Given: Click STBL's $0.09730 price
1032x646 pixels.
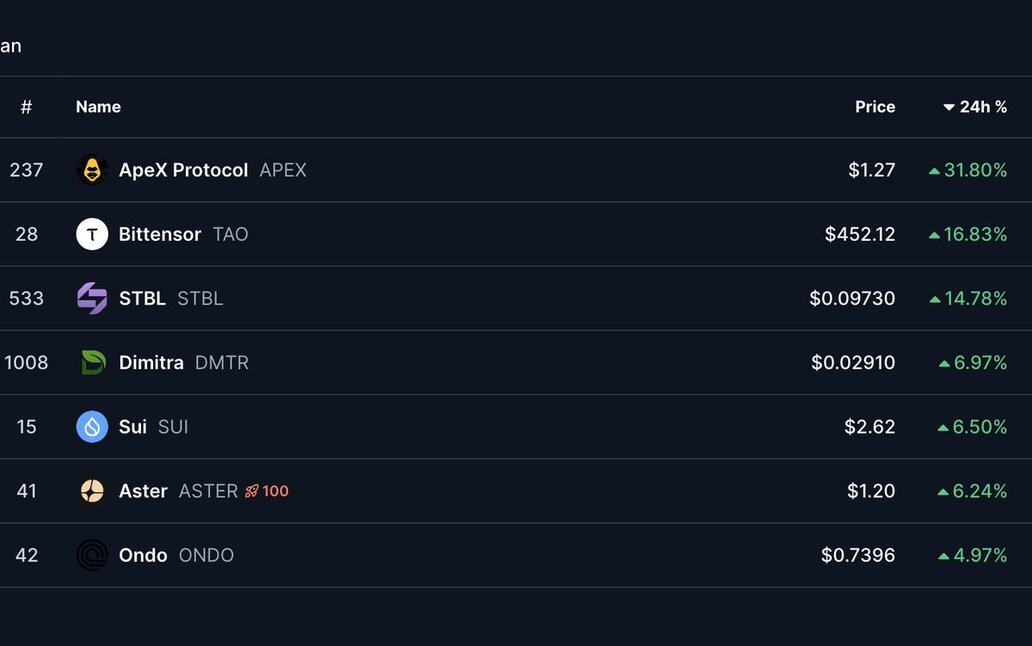Looking at the screenshot, I should 852,298.
